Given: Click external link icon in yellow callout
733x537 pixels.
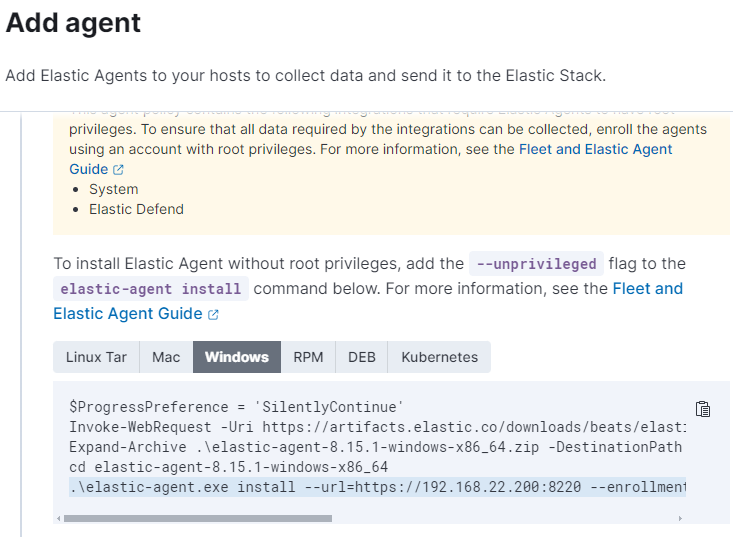Looking at the screenshot, I should point(119,170).
